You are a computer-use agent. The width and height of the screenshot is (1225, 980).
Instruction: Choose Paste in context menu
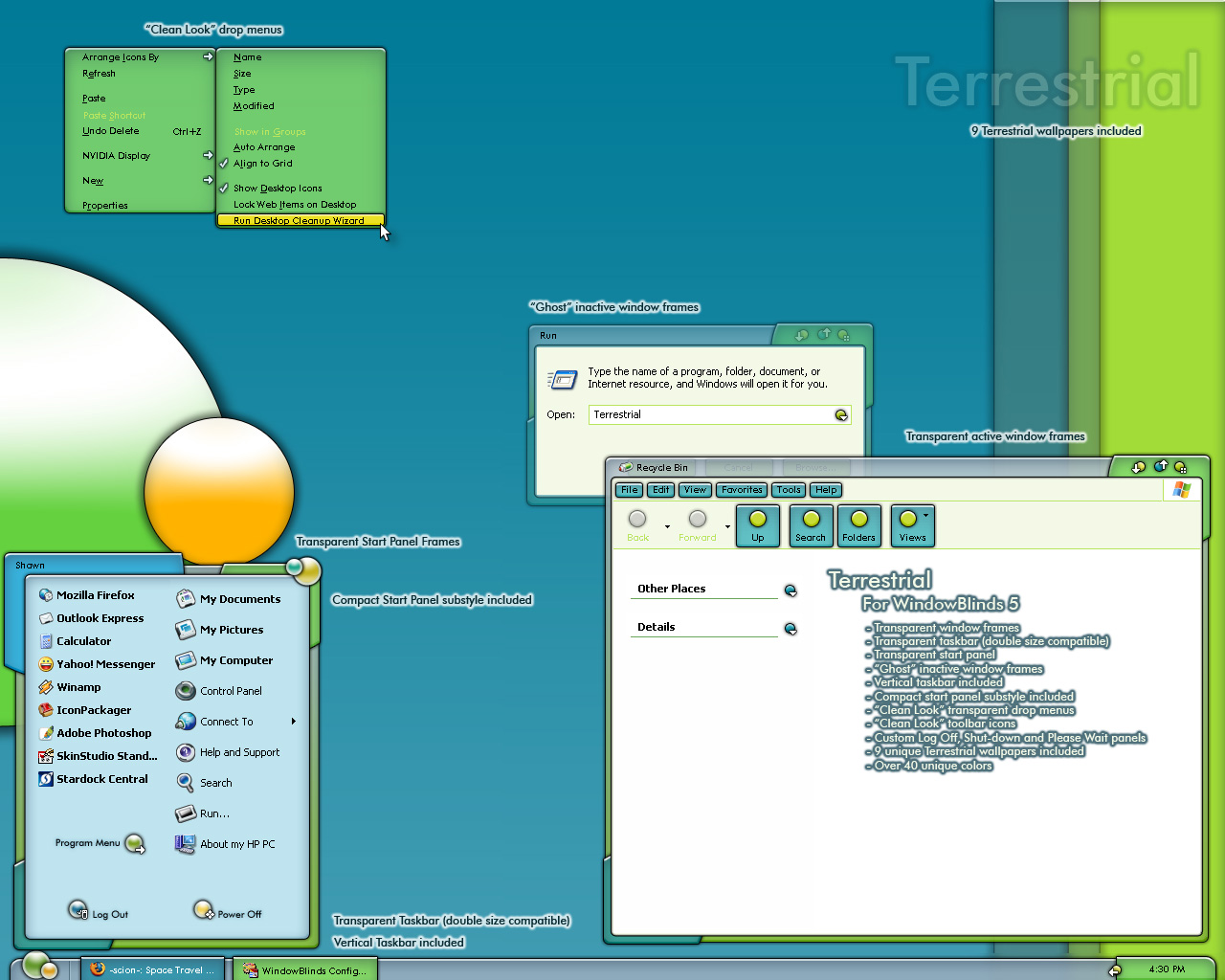coord(94,99)
